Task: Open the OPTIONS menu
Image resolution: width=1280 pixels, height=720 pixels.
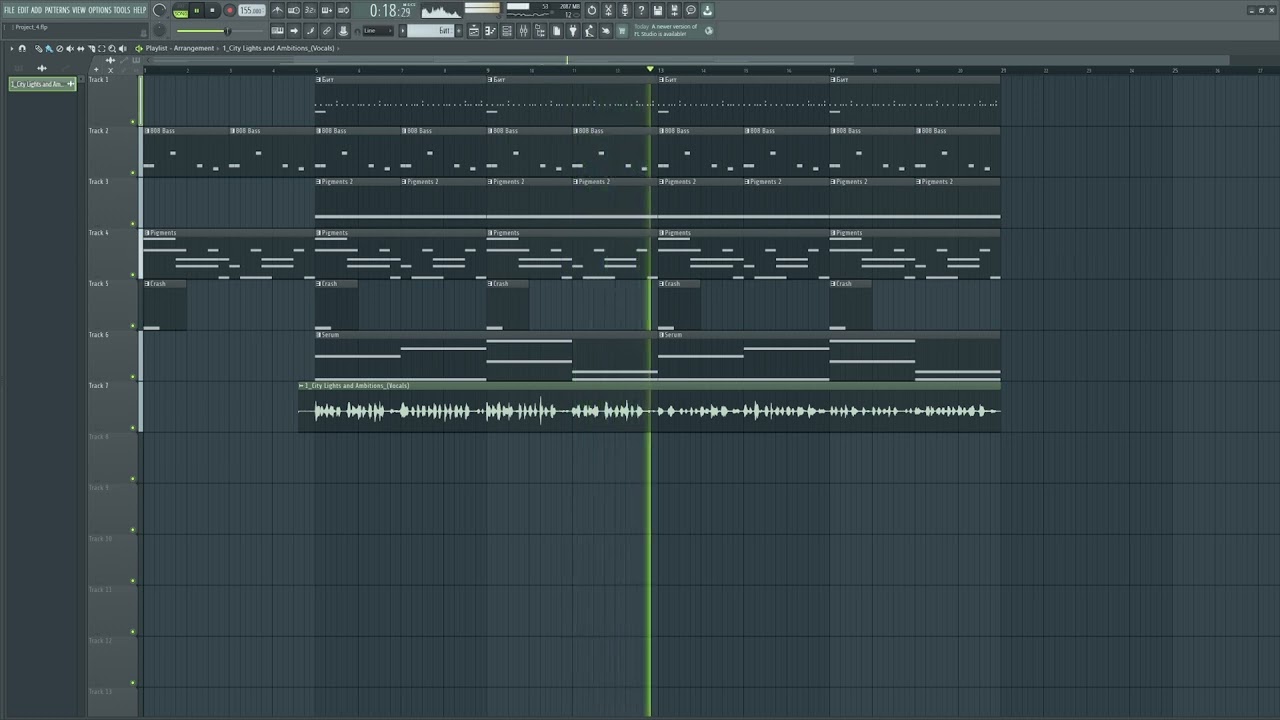Action: click(100, 10)
